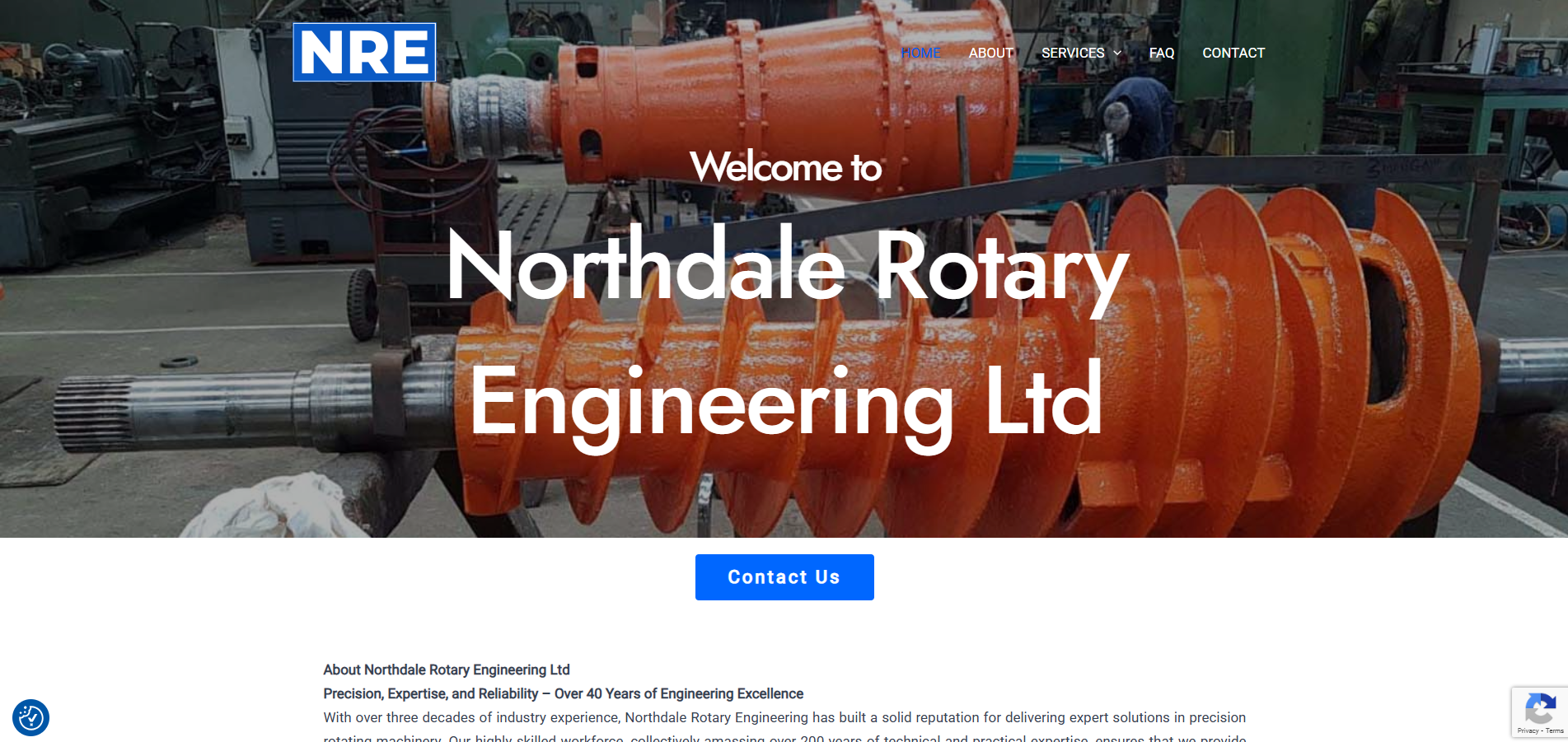The height and width of the screenshot is (742, 1568).
Task: Open the HOME menu item
Action: [x=920, y=53]
